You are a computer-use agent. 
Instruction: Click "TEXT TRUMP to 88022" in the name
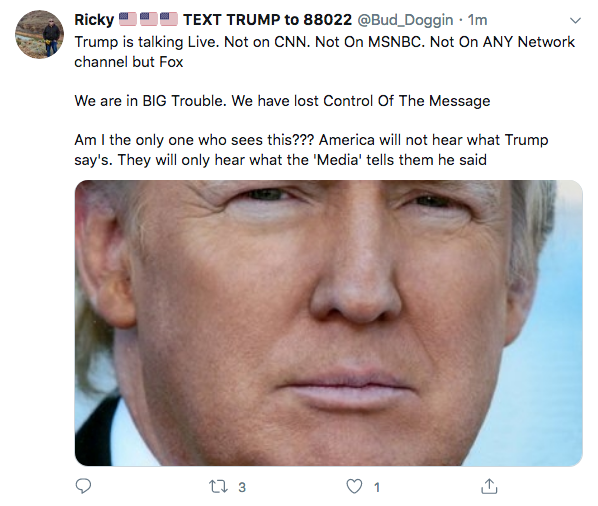tap(267, 20)
